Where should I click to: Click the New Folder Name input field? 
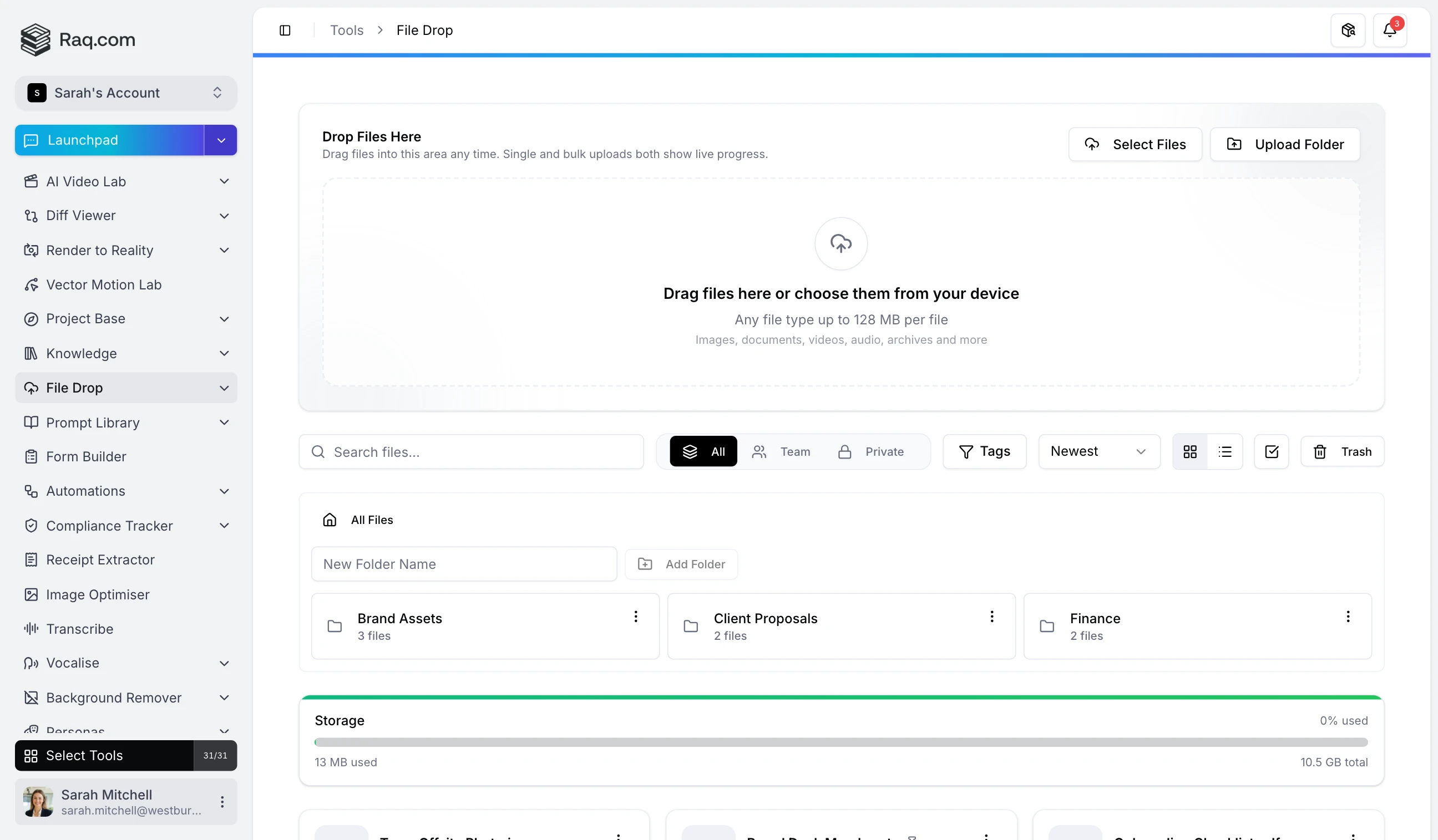(464, 564)
